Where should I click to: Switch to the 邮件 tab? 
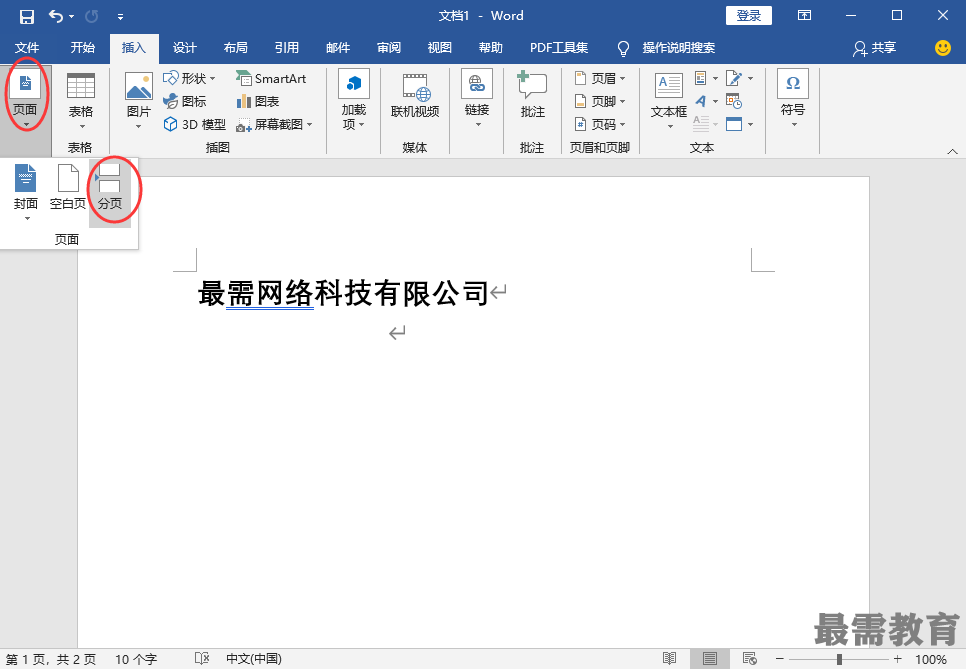coord(338,47)
